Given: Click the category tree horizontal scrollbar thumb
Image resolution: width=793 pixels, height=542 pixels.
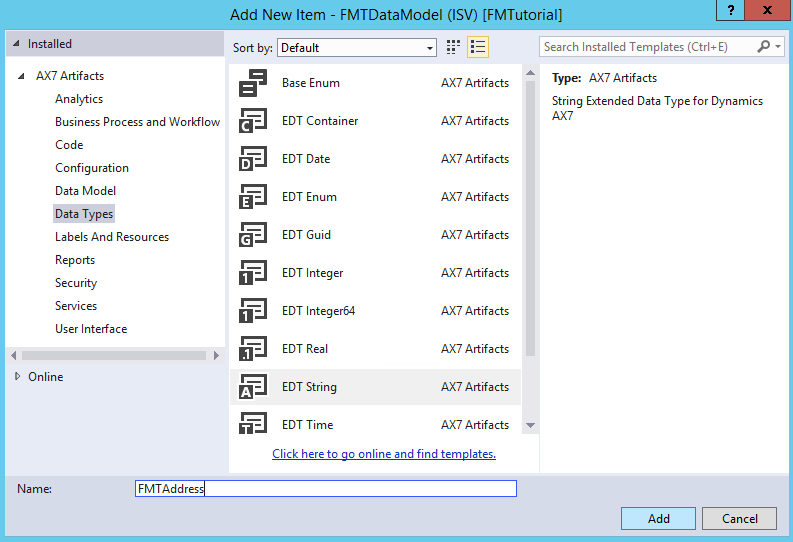Looking at the screenshot, I should point(114,355).
